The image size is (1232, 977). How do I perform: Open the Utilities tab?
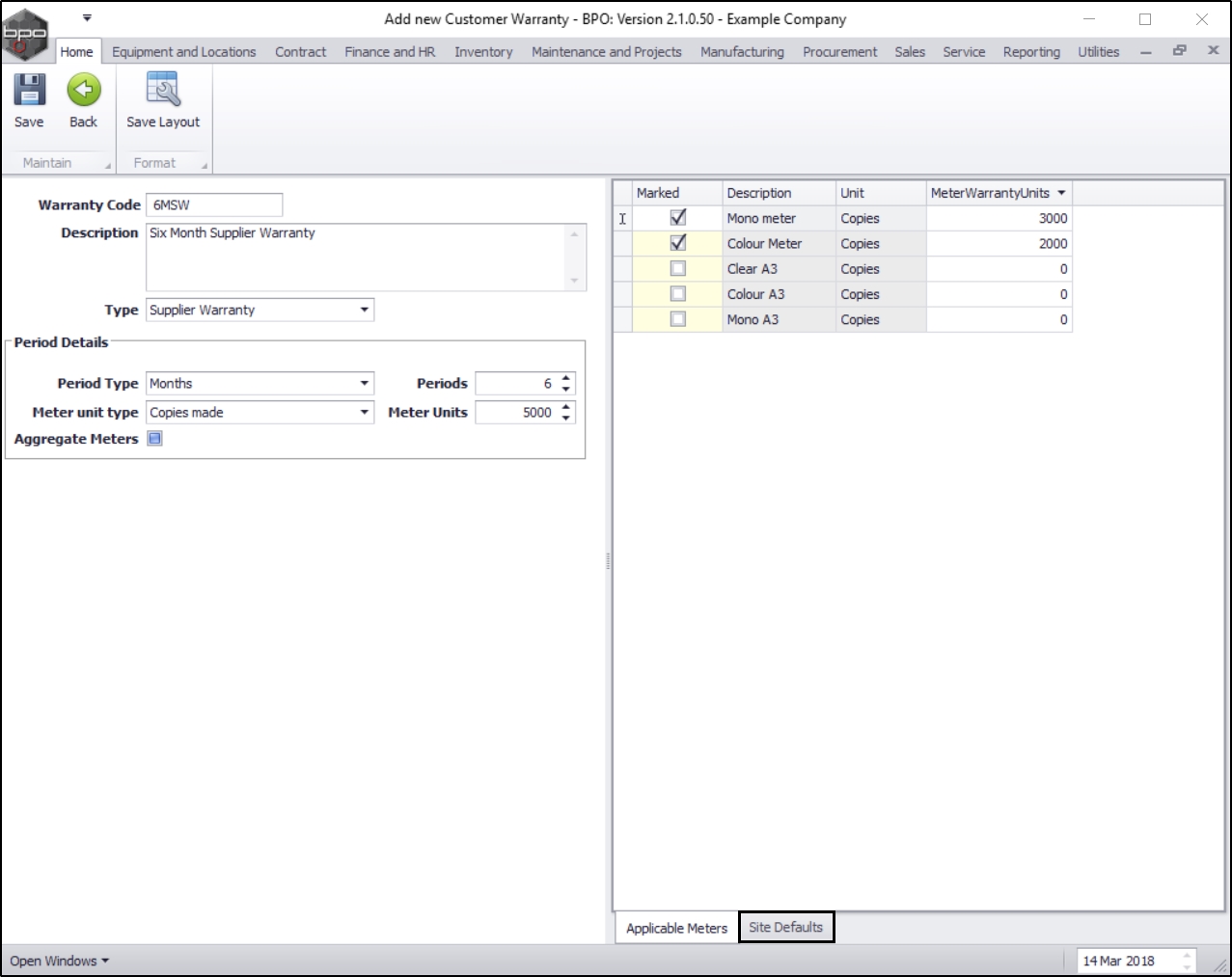(1099, 52)
